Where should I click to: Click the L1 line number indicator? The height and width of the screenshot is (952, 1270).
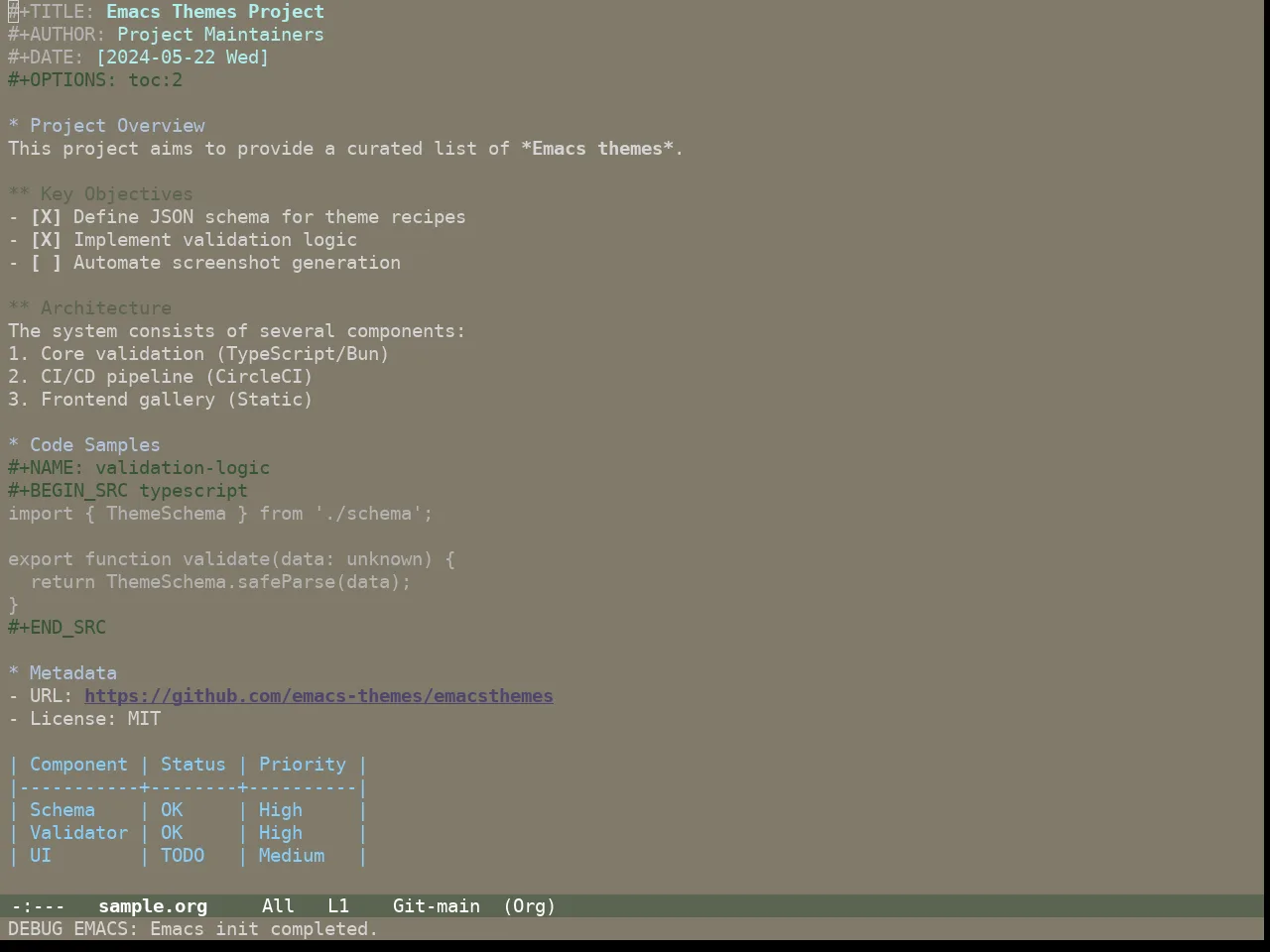tap(338, 906)
